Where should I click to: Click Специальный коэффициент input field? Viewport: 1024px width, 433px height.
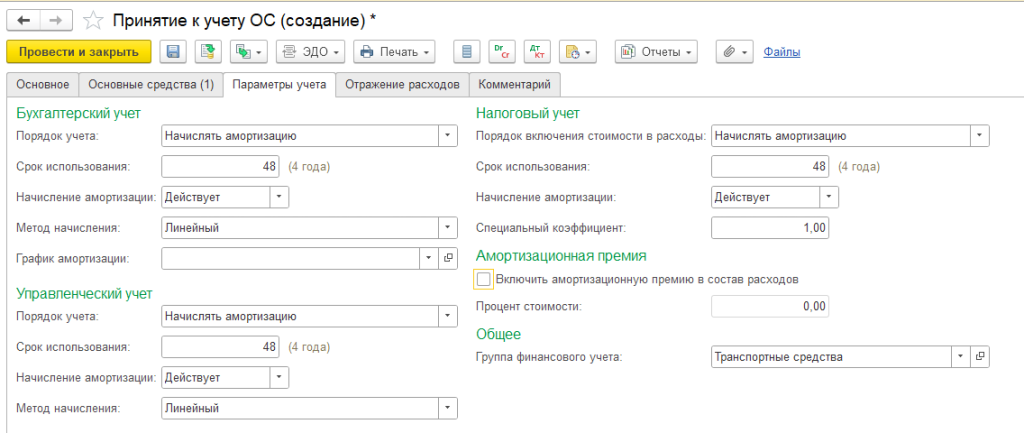[769, 228]
